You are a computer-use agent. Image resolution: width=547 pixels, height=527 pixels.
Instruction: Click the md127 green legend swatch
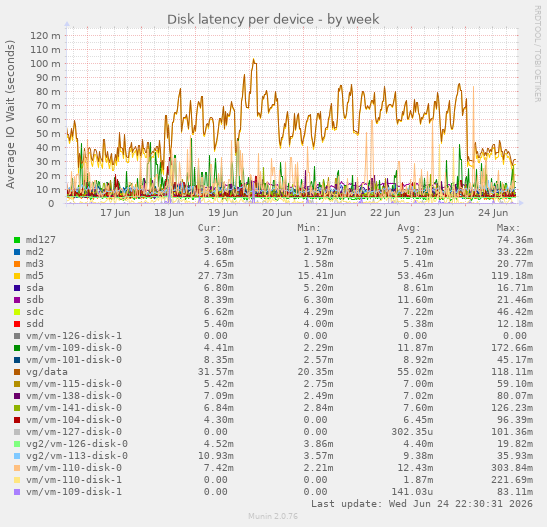17,240
